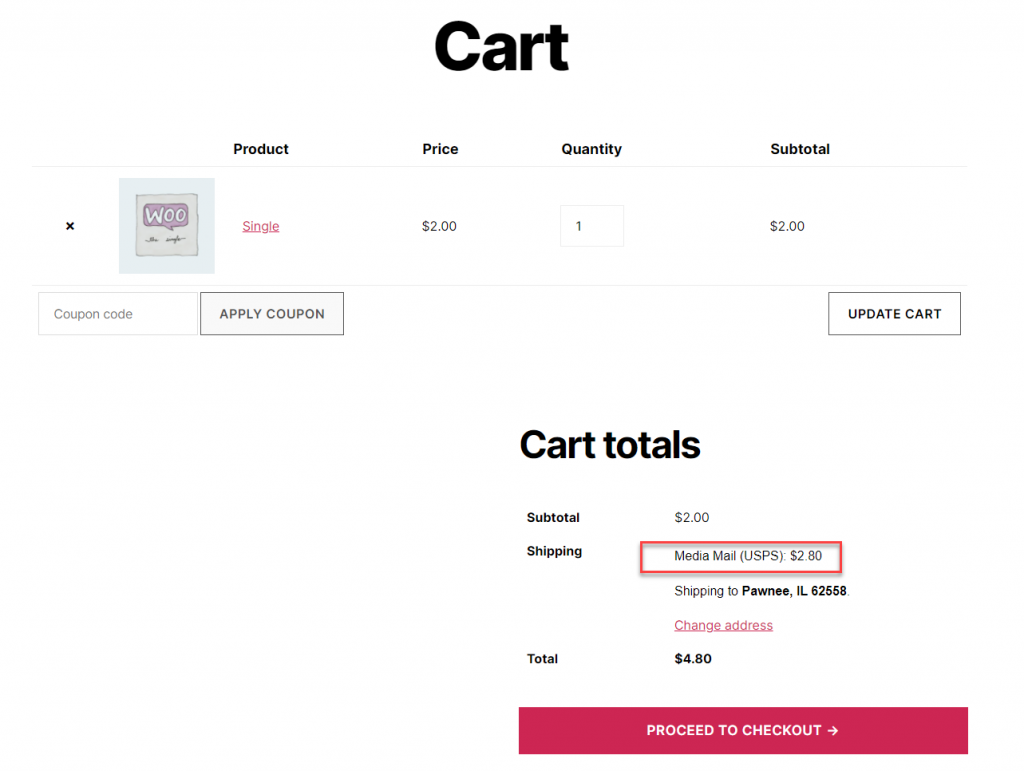Click the Total amount $4.80

(x=693, y=659)
